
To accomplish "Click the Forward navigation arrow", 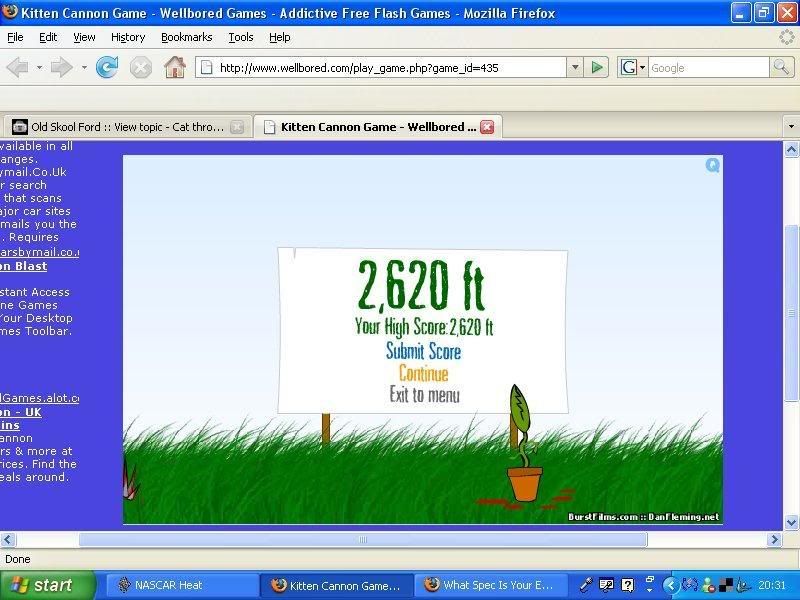I will pos(61,68).
